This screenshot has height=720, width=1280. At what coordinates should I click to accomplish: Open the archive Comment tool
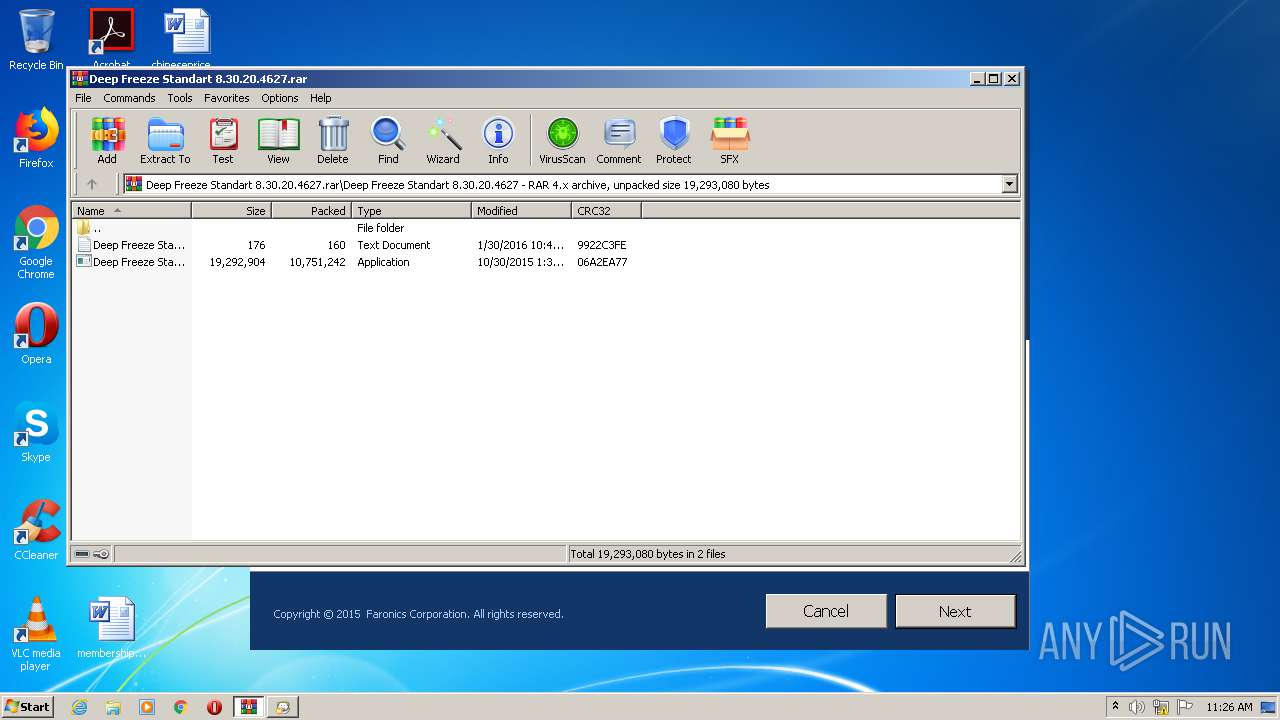click(x=619, y=140)
